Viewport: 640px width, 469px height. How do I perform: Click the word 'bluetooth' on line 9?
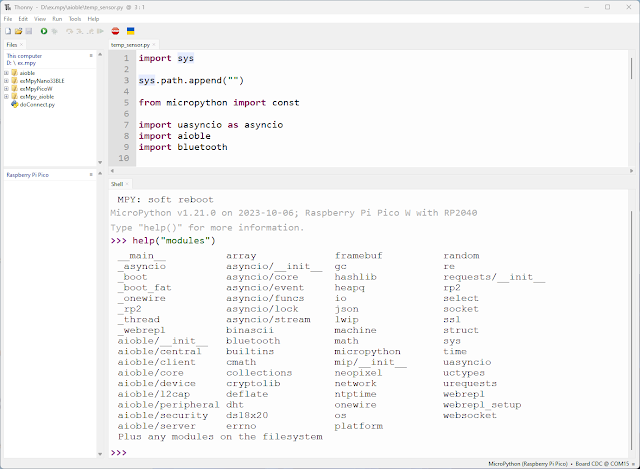point(202,147)
